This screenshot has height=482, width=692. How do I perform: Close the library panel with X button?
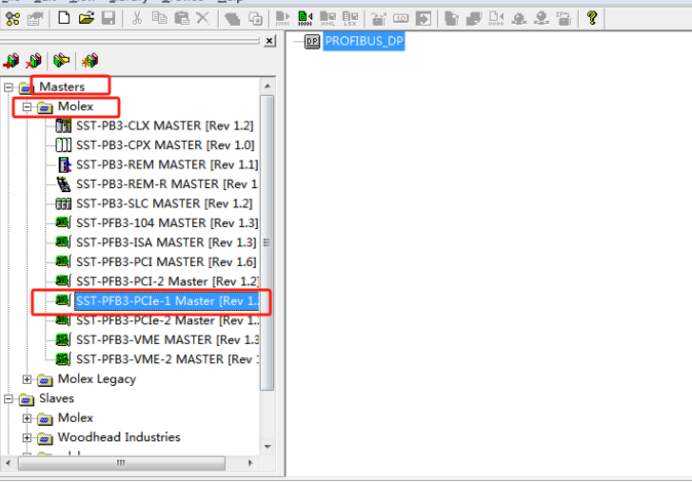(269, 41)
